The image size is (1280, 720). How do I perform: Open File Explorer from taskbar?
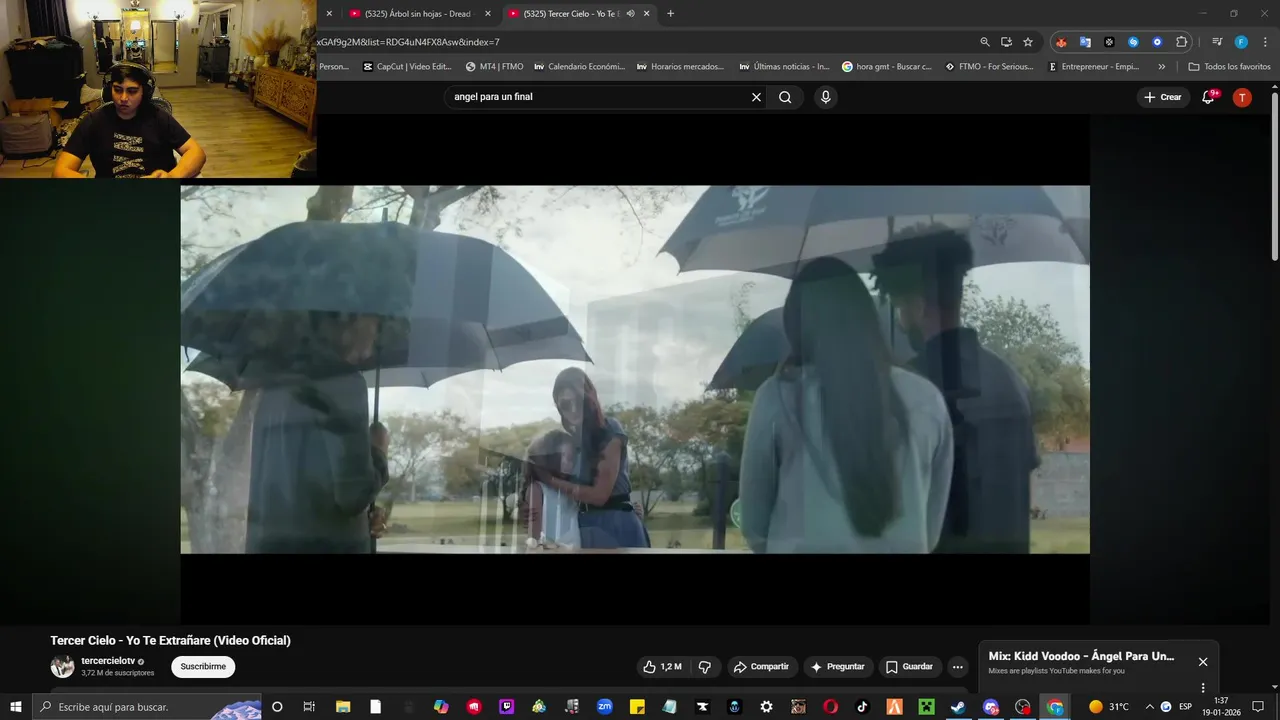pyautogui.click(x=343, y=707)
